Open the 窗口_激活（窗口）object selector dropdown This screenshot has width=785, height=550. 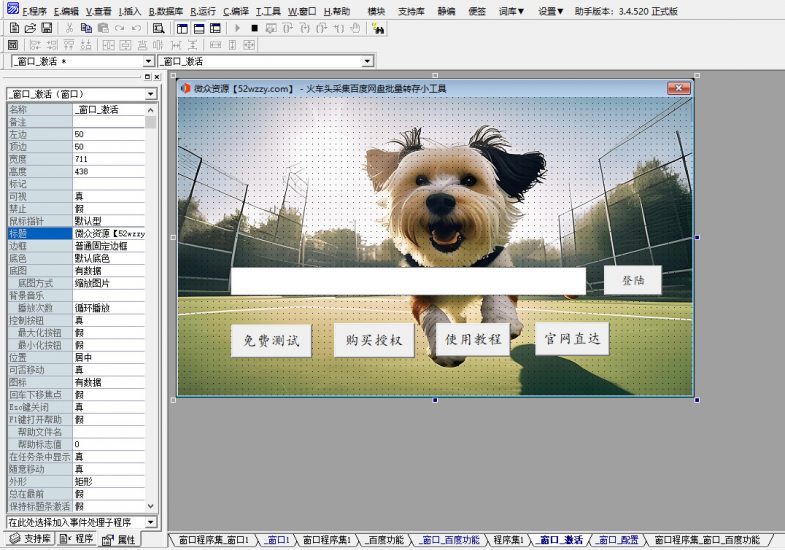[x=151, y=94]
